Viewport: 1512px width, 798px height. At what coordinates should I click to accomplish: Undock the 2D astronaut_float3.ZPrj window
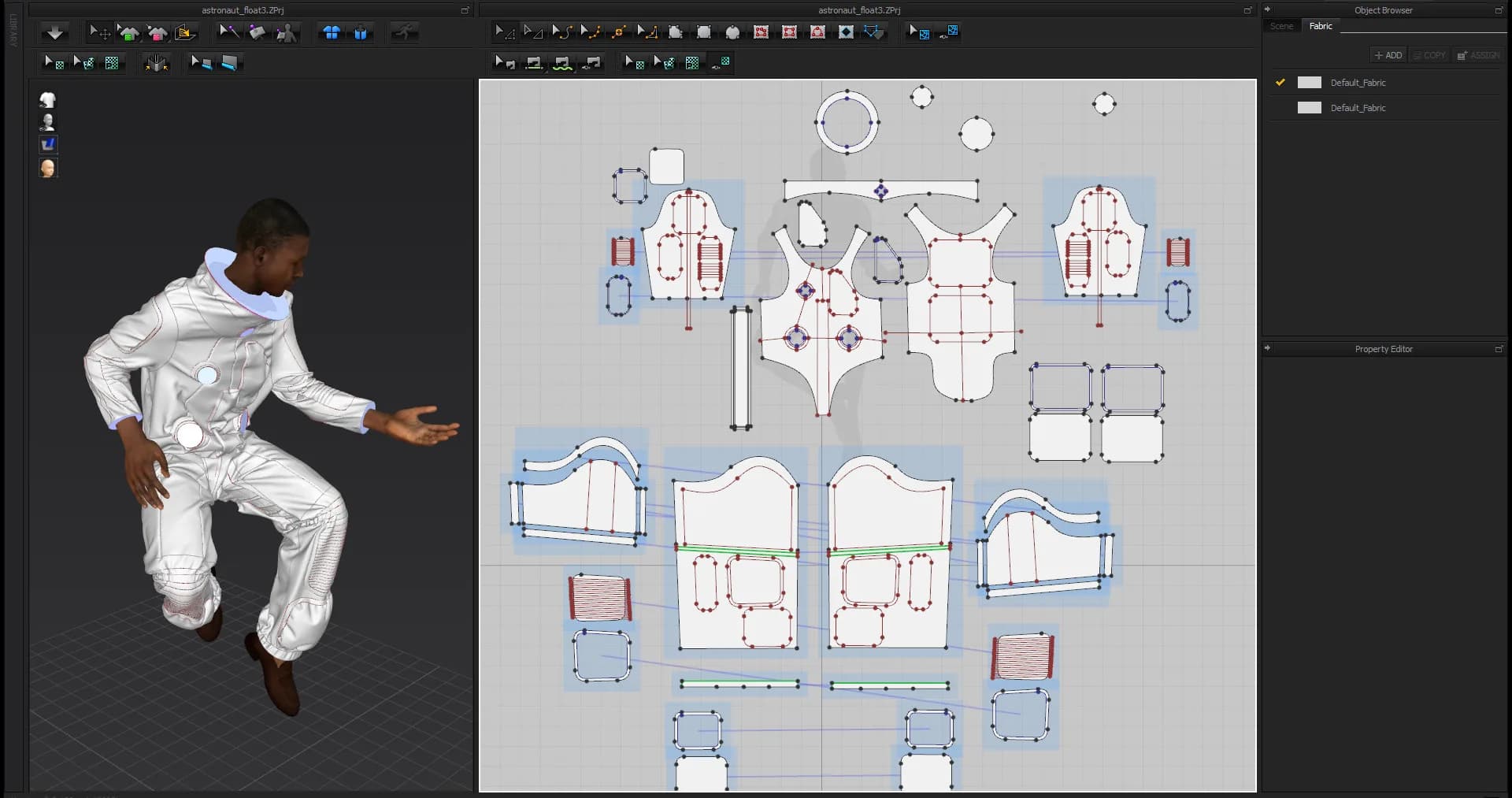[x=1247, y=10]
